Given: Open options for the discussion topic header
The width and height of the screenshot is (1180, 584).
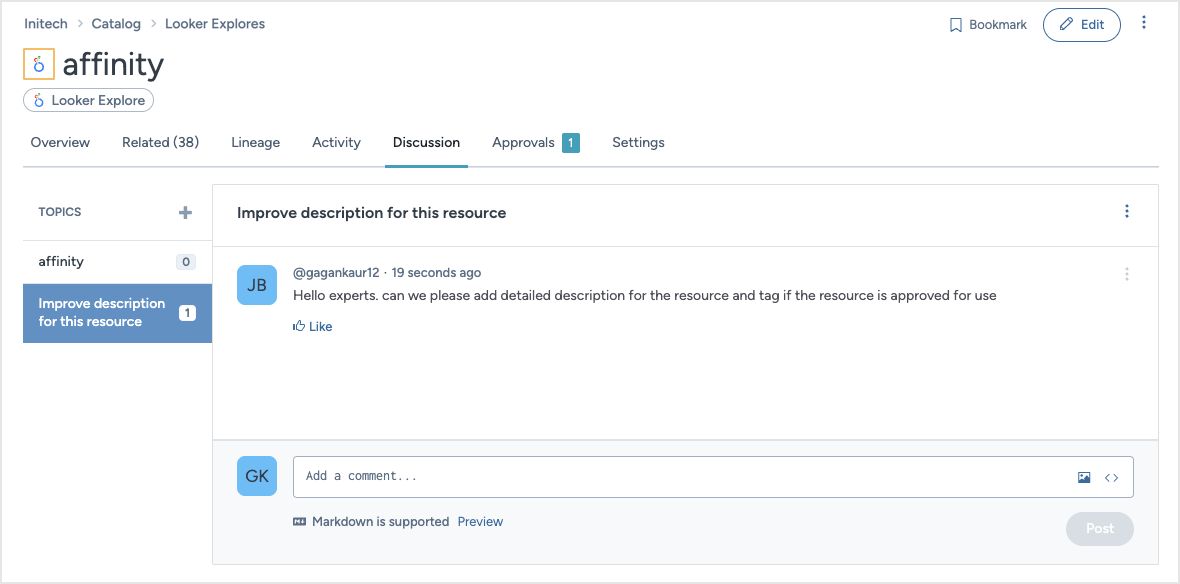Looking at the screenshot, I should click(1127, 211).
